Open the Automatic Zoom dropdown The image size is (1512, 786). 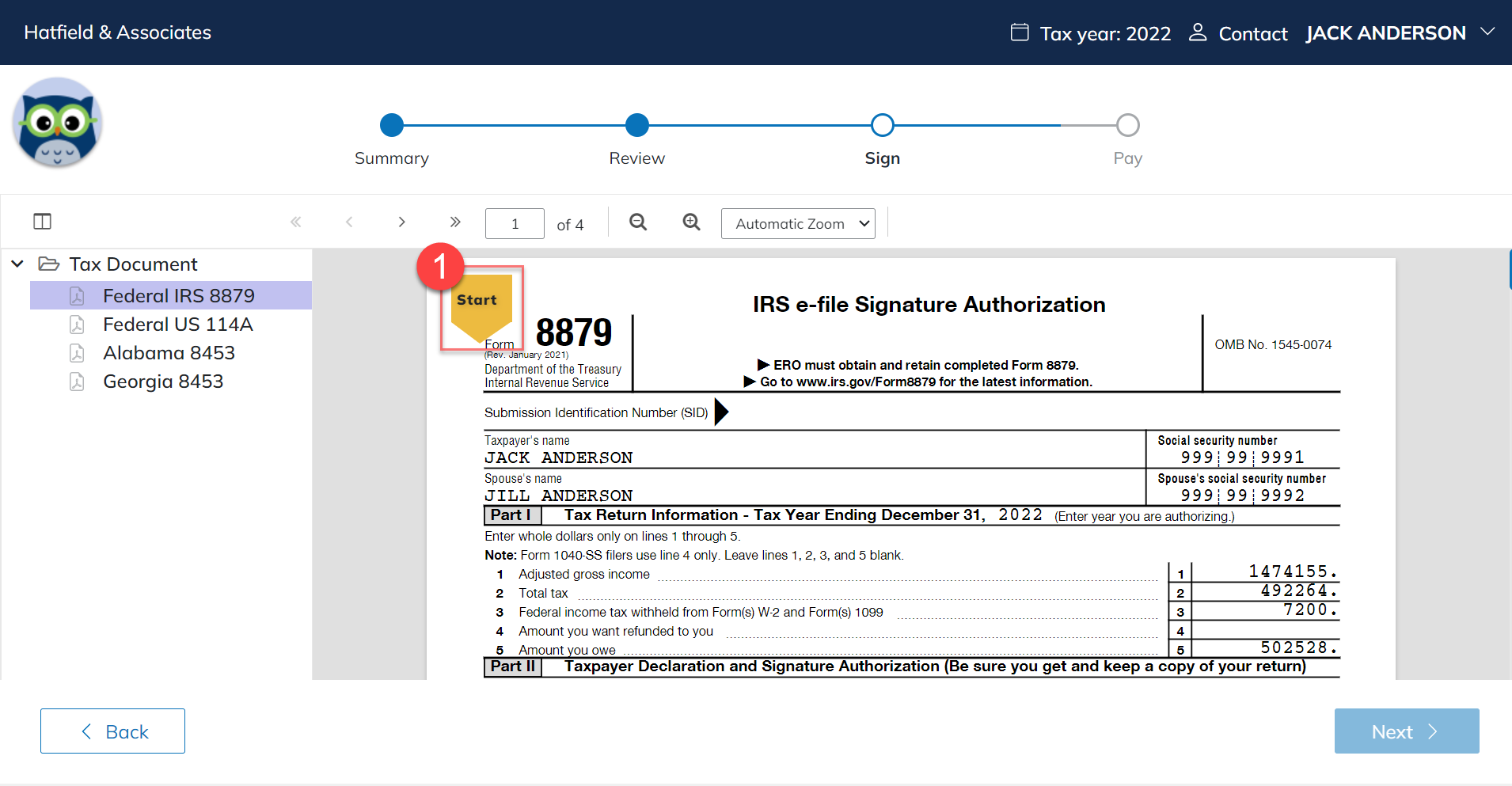[x=798, y=224]
